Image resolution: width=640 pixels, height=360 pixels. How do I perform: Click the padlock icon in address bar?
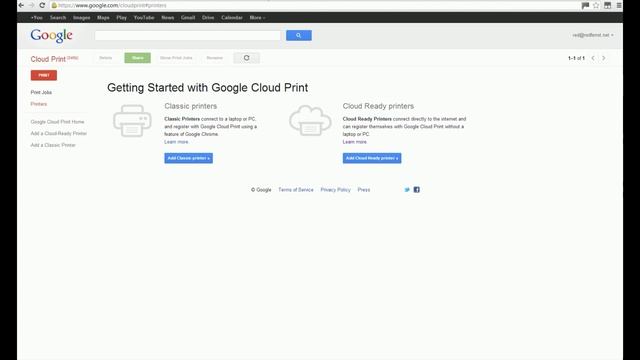[x=54, y=5]
